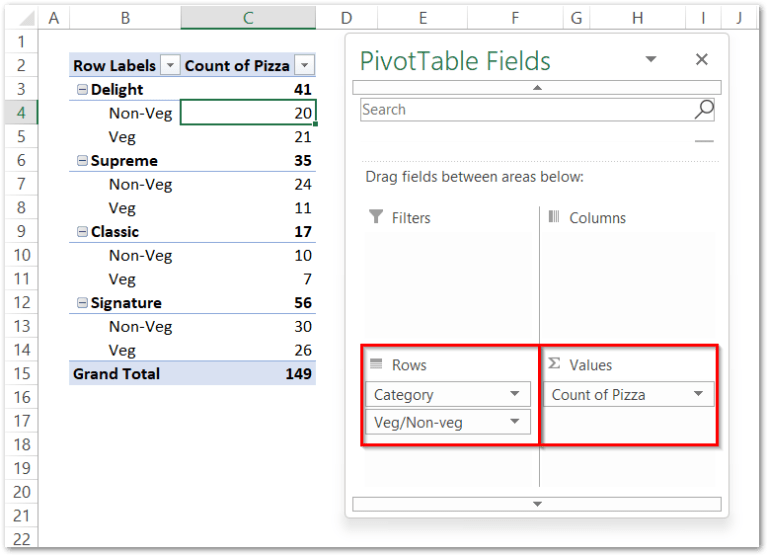
Task: Select Non-Veg row under Delight
Action: [x=125, y=113]
